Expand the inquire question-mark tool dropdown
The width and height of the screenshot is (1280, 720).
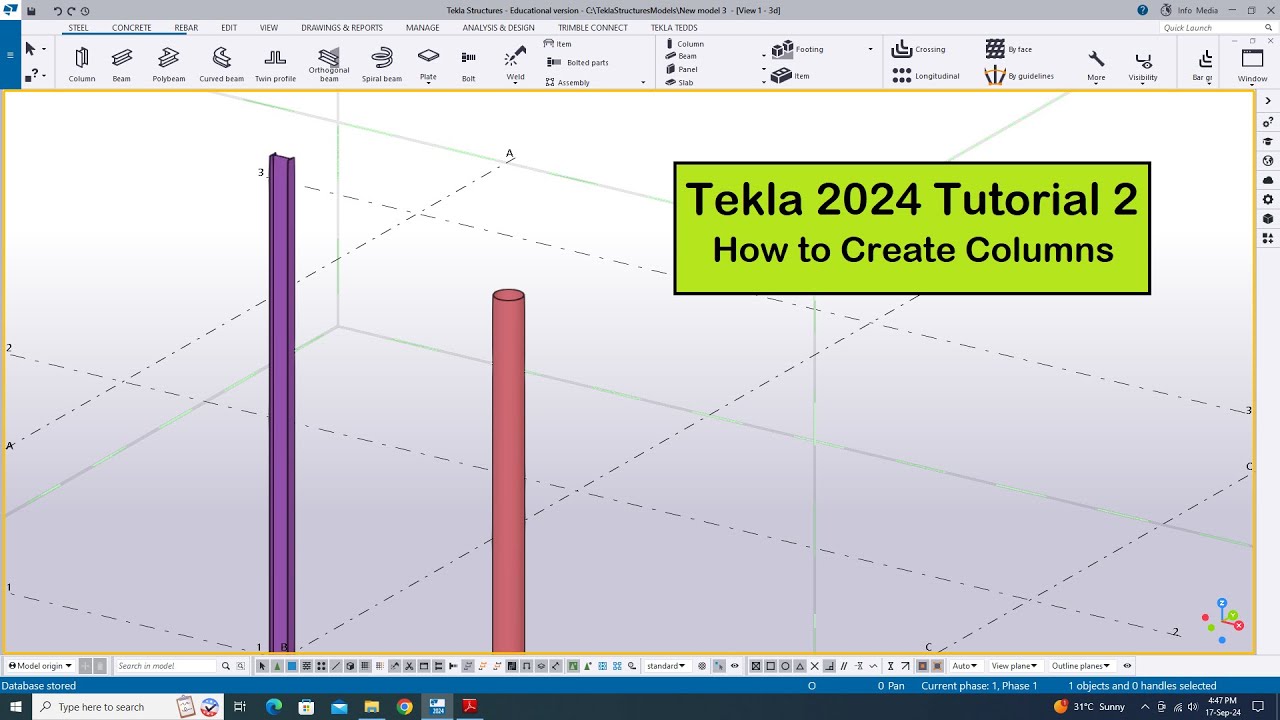pos(44,75)
